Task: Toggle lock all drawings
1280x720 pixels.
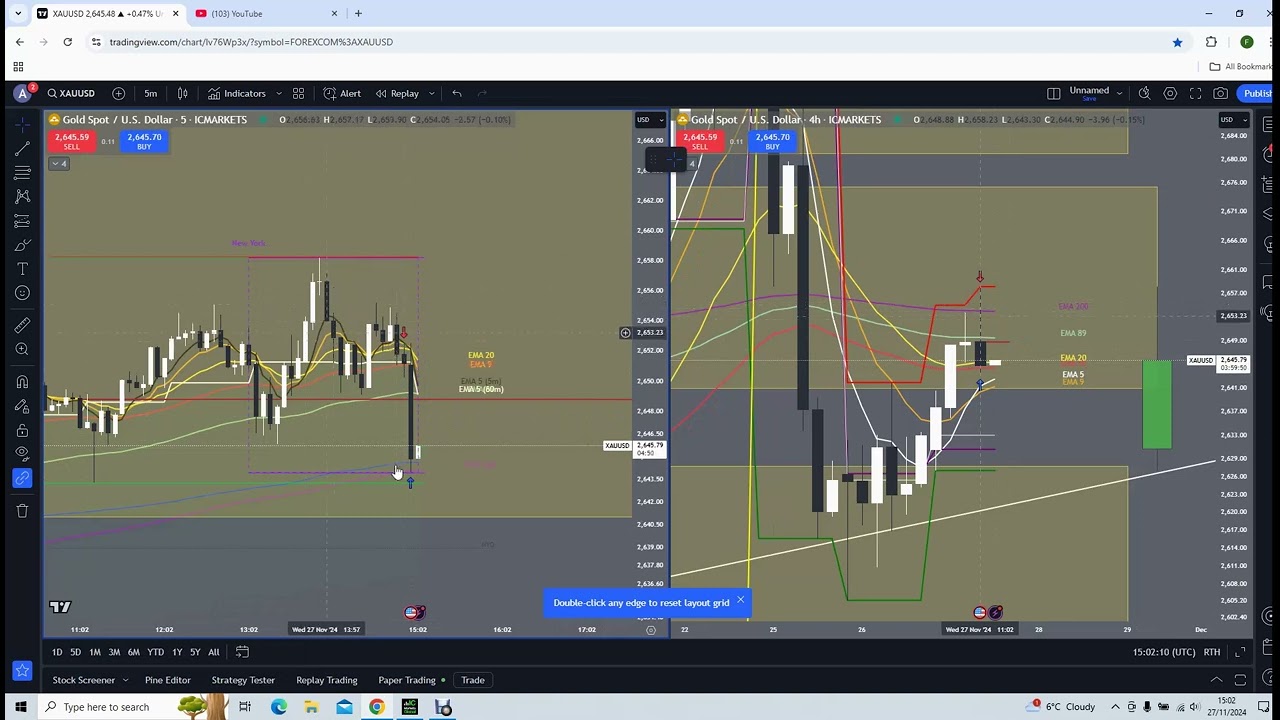Action: click(x=22, y=430)
